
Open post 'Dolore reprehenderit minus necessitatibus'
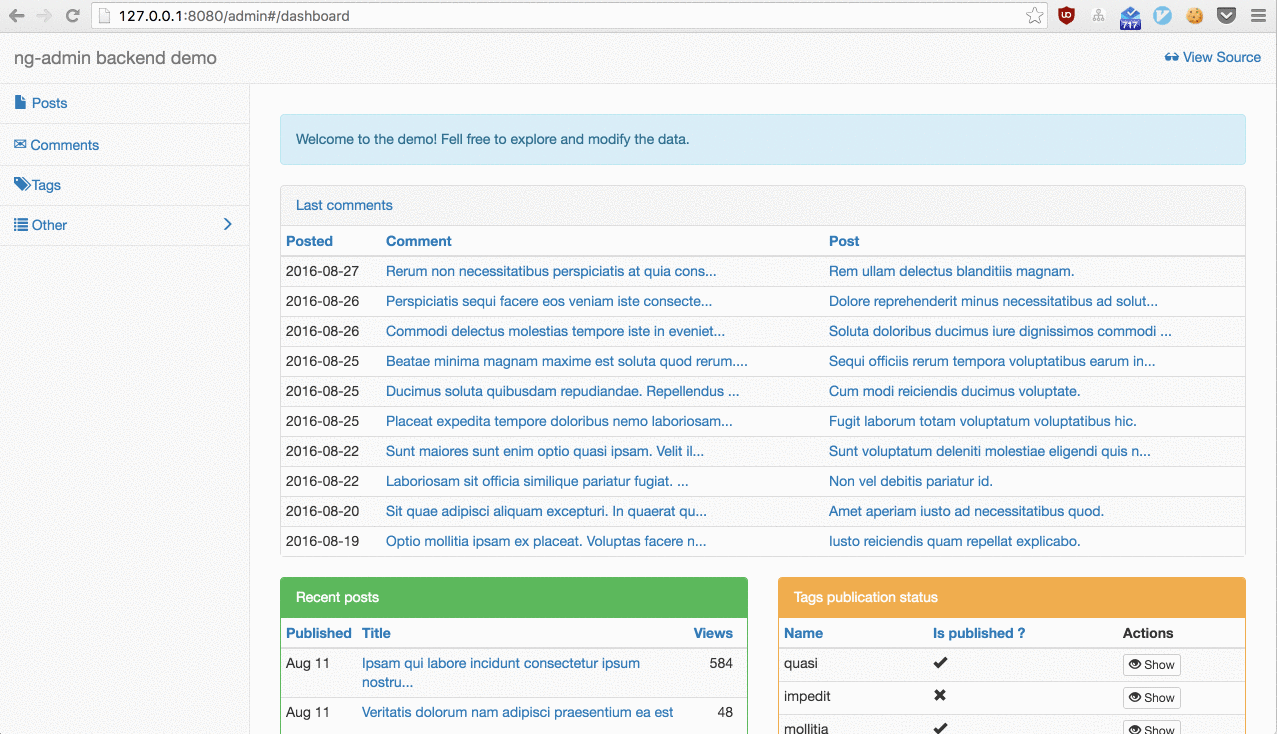pyautogui.click(x=993, y=301)
